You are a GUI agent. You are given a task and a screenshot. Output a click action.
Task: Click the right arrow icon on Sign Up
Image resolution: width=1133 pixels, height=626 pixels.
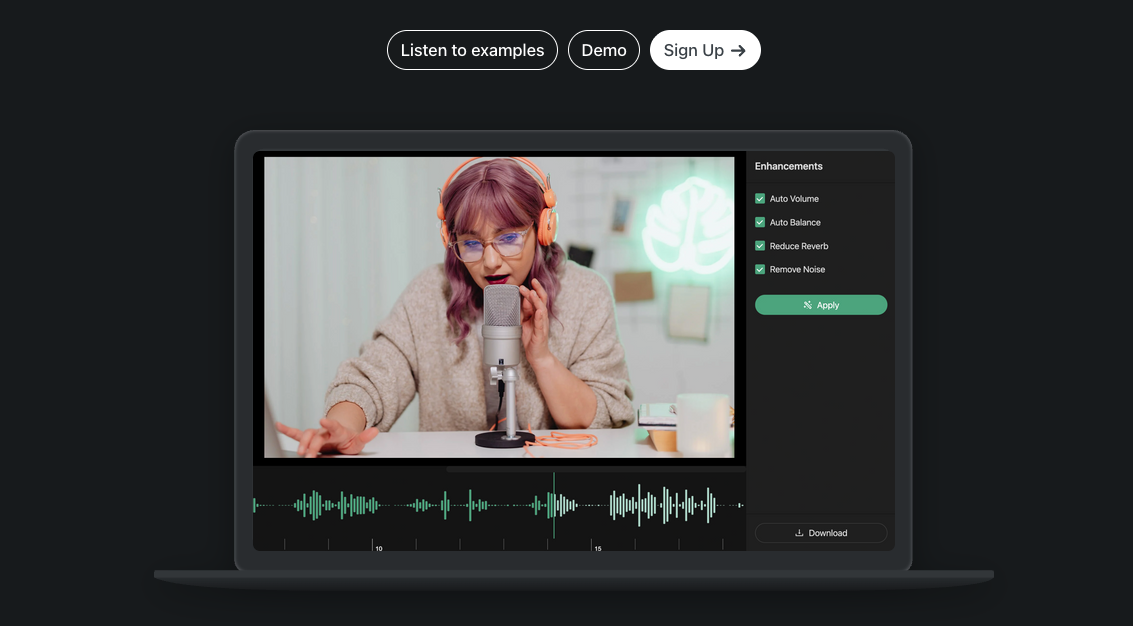[x=737, y=49]
